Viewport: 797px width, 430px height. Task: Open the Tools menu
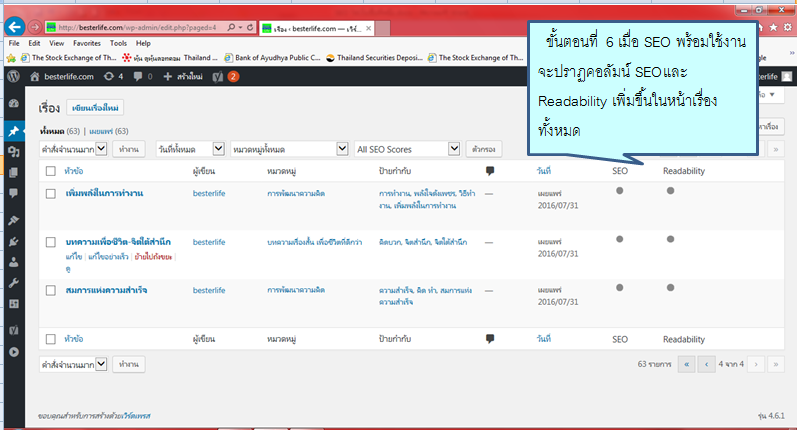(x=118, y=43)
